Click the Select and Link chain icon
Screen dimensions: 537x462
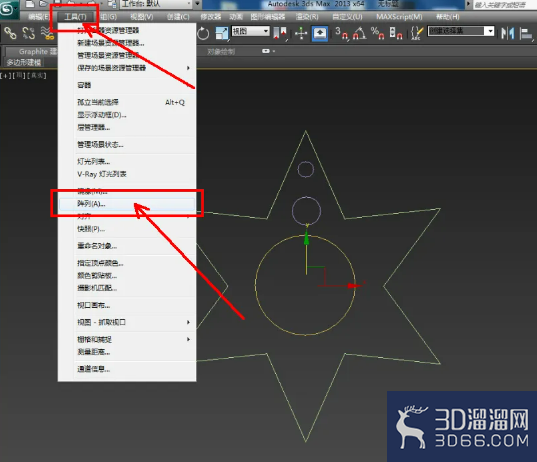(10, 34)
